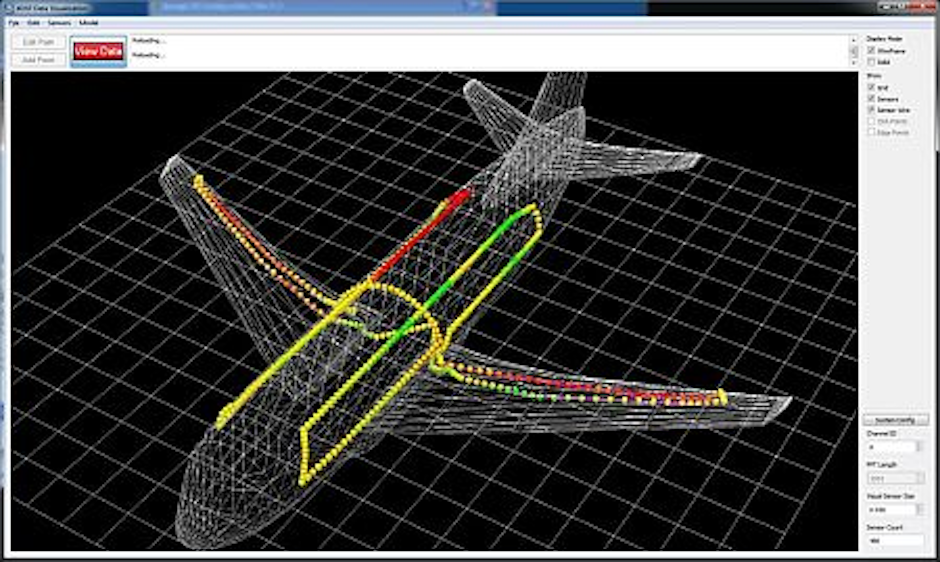Click the Add Point button
Screen dimensions: 940x562
point(38,60)
